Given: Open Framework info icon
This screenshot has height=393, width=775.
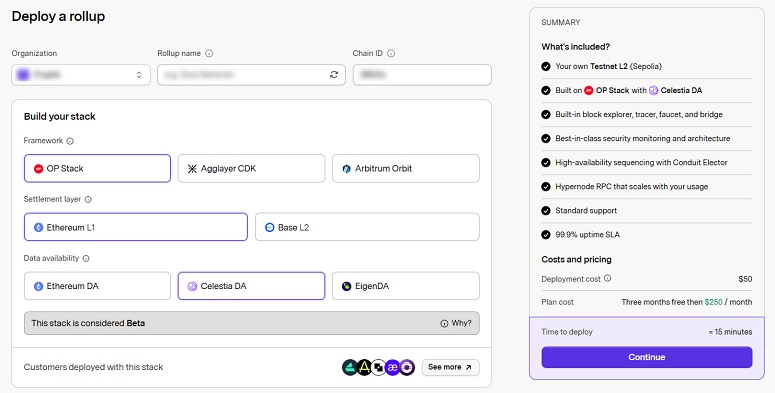Looking at the screenshot, I should pyautogui.click(x=70, y=141).
